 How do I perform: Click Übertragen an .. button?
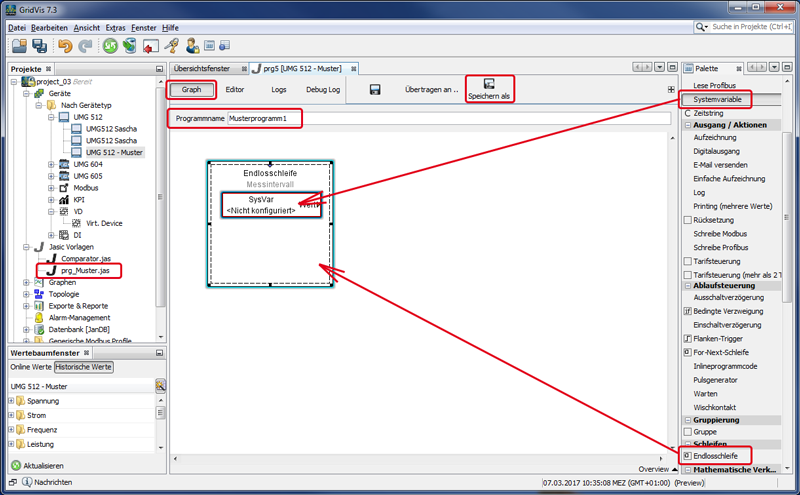(x=432, y=89)
